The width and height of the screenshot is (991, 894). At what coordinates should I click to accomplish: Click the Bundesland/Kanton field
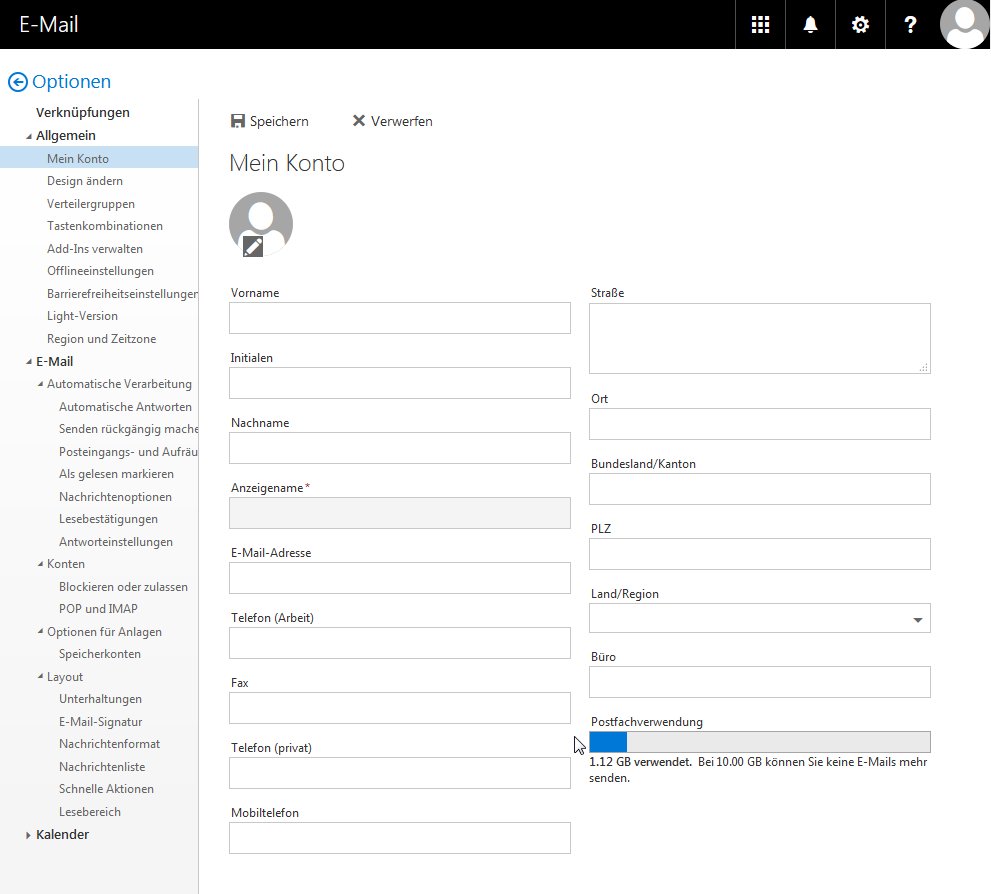tap(760, 489)
